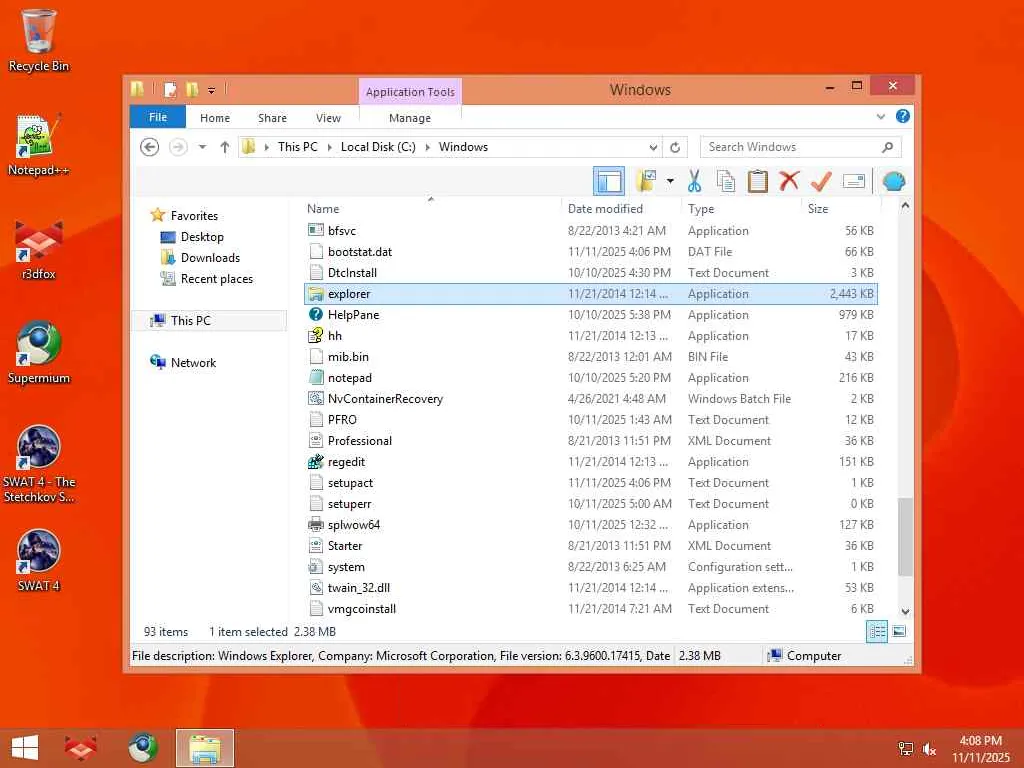The image size is (1024, 768).
Task: Go back with the Back arrow
Action: (150, 147)
